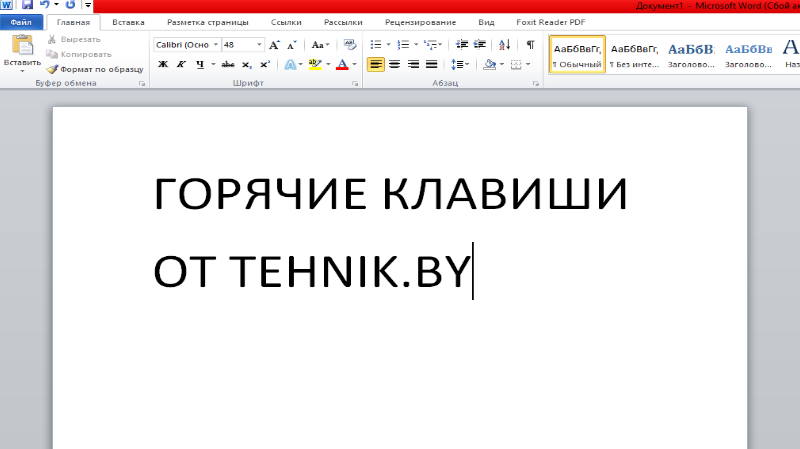This screenshot has height=449, width=800.
Task: Open the Буфер обмена dialog launcher
Action: click(142, 84)
